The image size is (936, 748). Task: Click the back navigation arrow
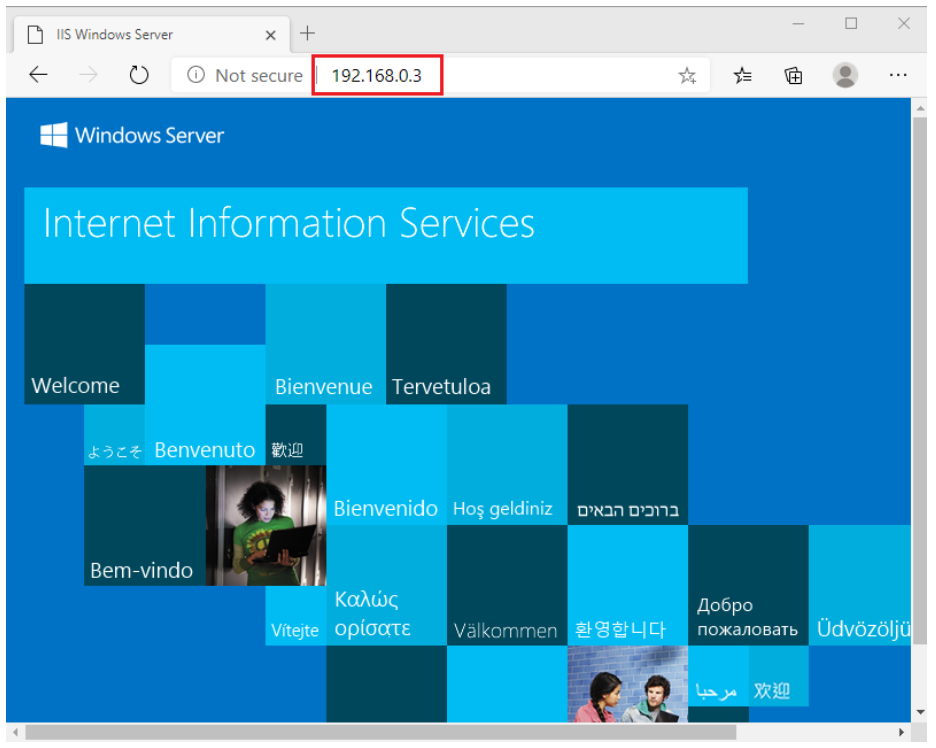coord(38,74)
